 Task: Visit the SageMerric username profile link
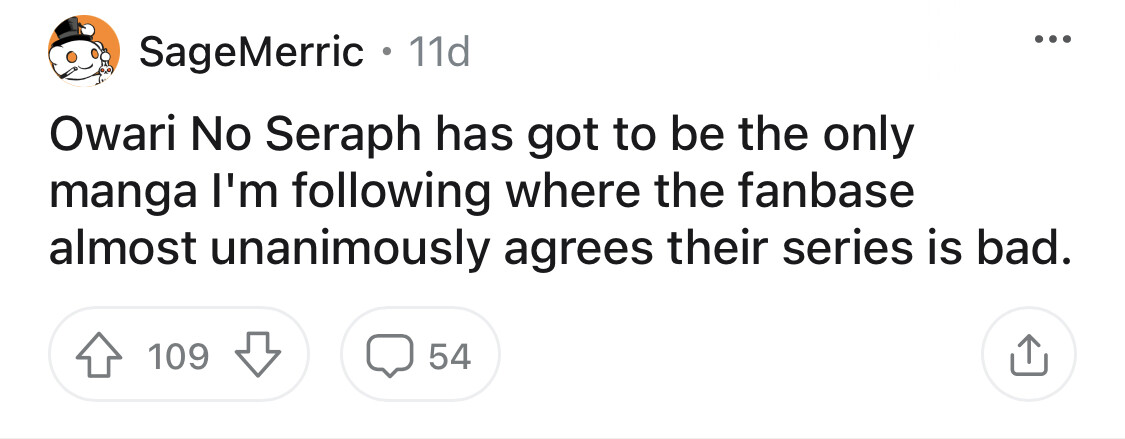(251, 52)
